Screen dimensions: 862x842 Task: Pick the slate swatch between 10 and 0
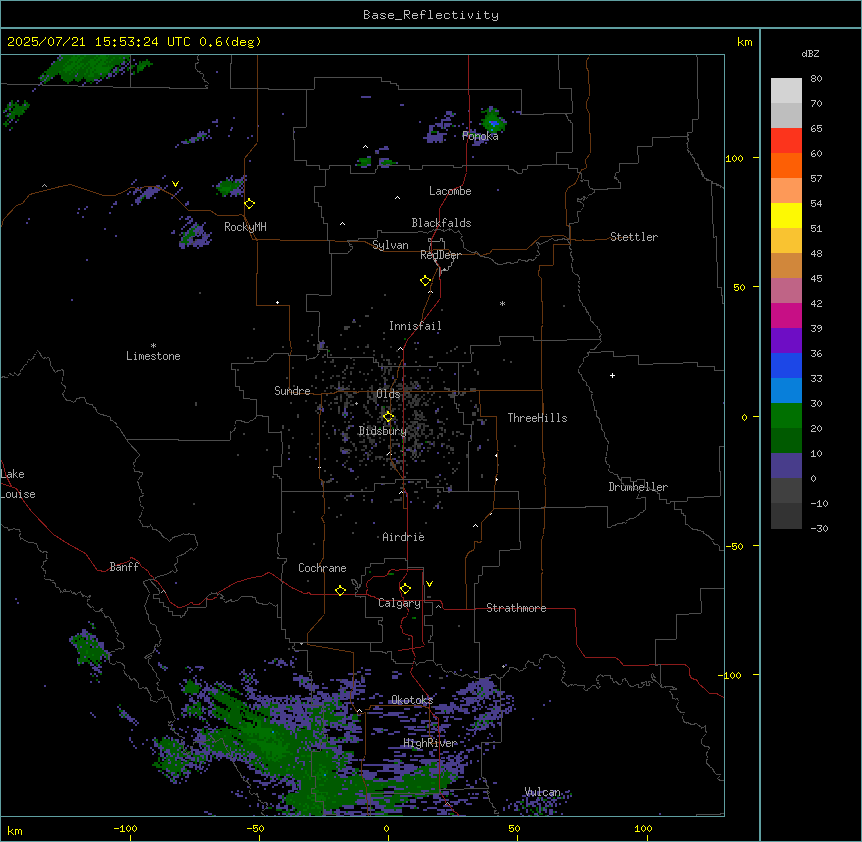click(786, 466)
